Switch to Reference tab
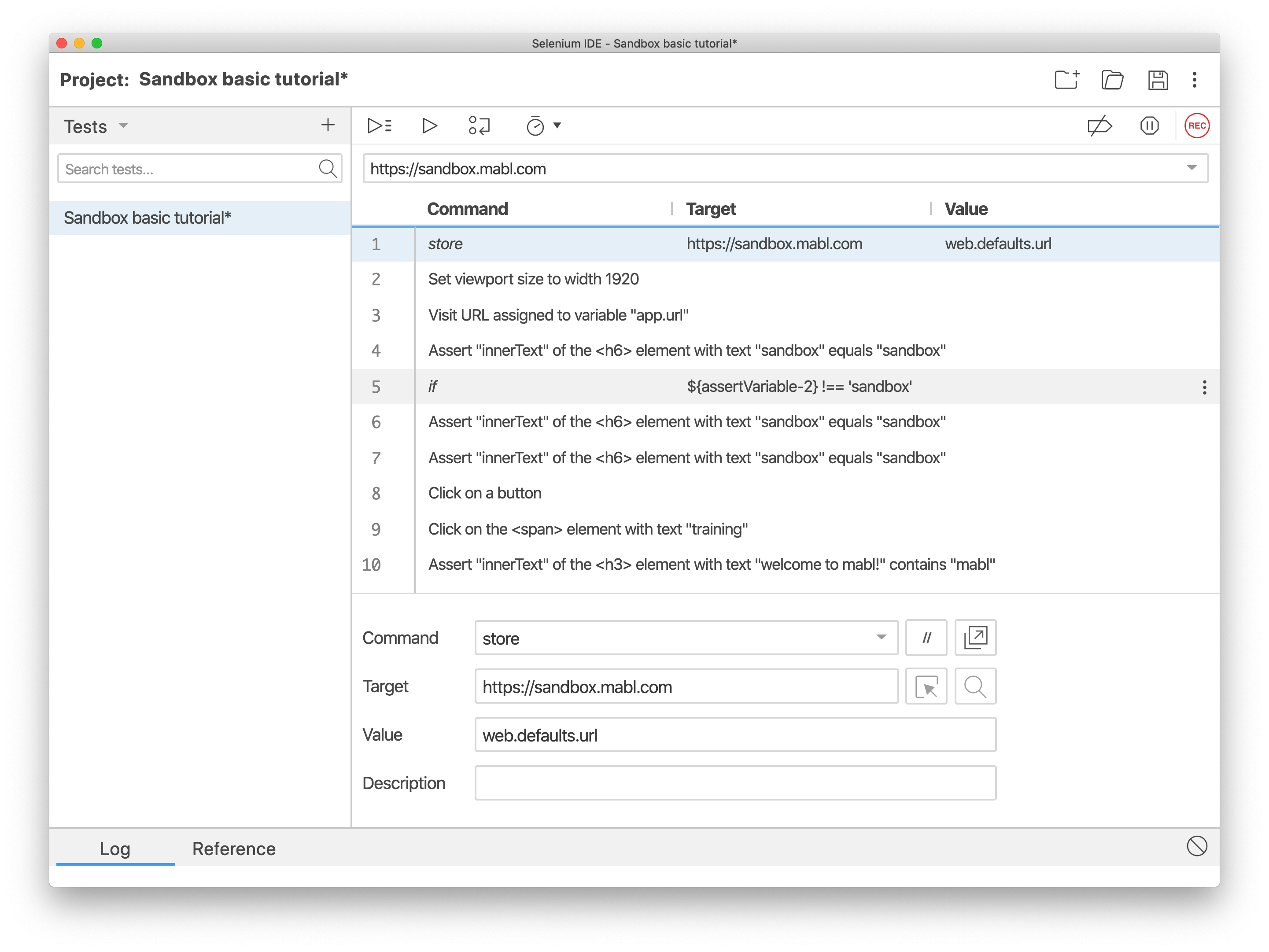This screenshot has height=952, width=1269. point(233,848)
